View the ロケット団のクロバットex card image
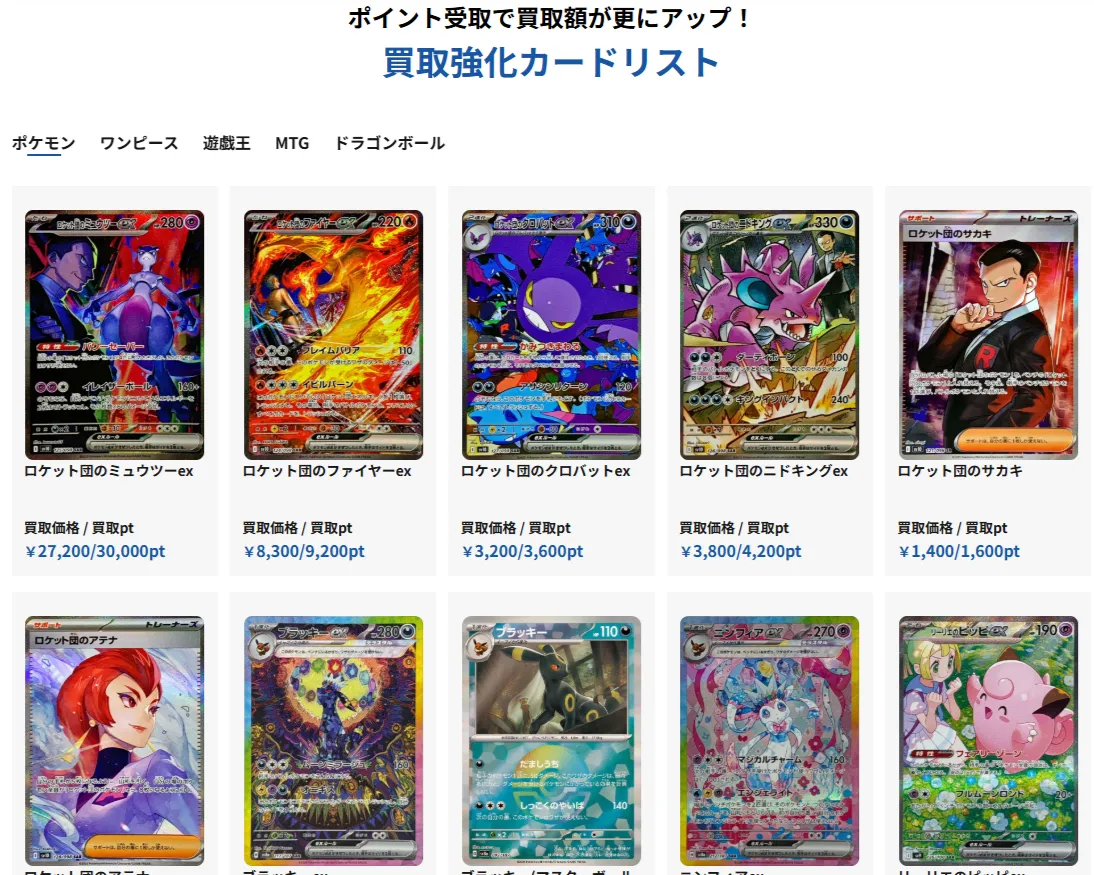The width and height of the screenshot is (1094, 875). pos(551,335)
